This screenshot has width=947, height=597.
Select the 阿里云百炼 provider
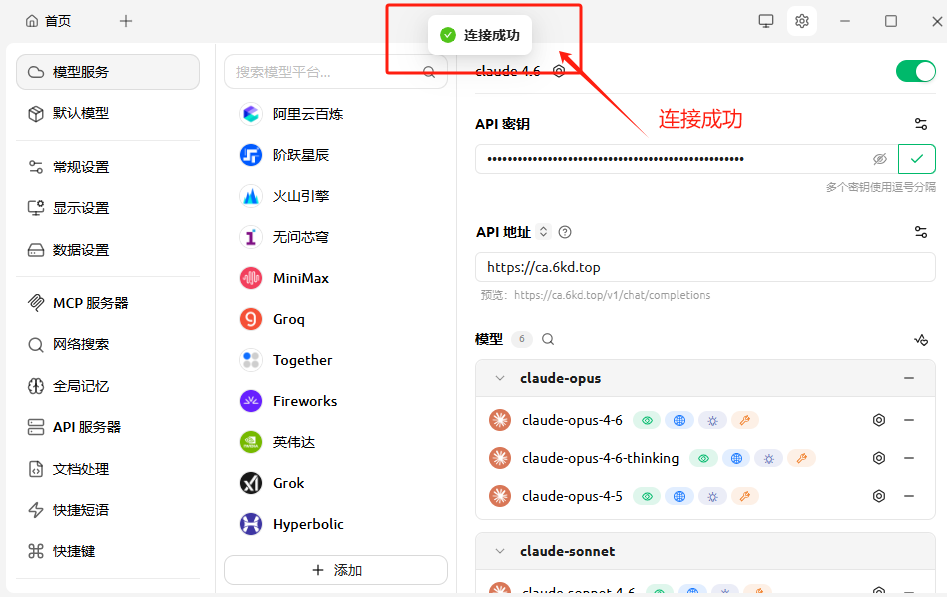[336, 114]
